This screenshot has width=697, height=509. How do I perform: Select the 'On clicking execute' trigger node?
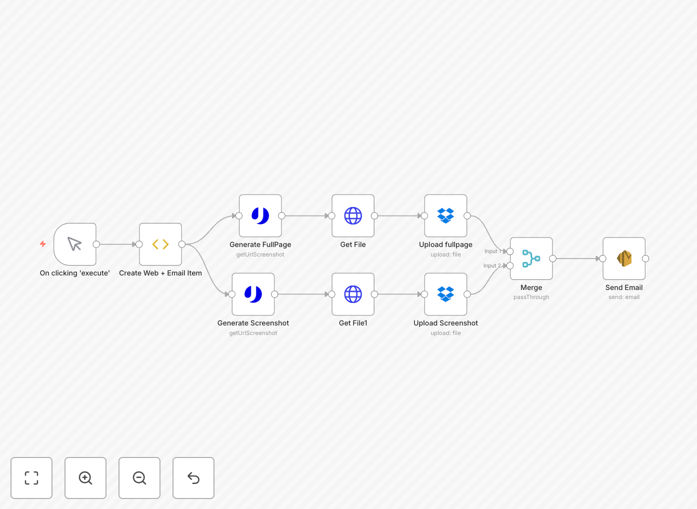pyautogui.click(x=75, y=244)
